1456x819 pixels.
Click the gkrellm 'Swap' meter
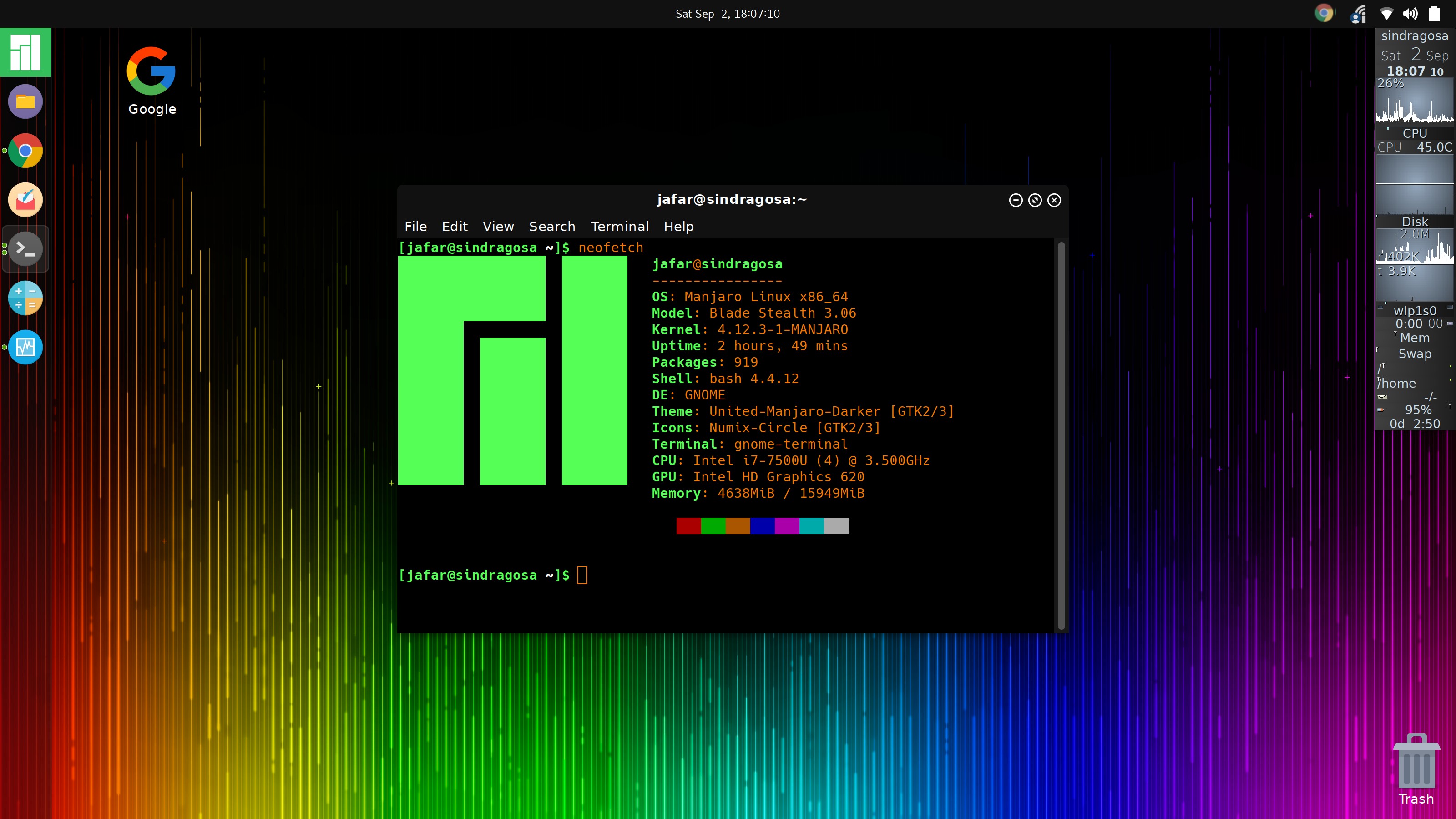click(x=1415, y=354)
